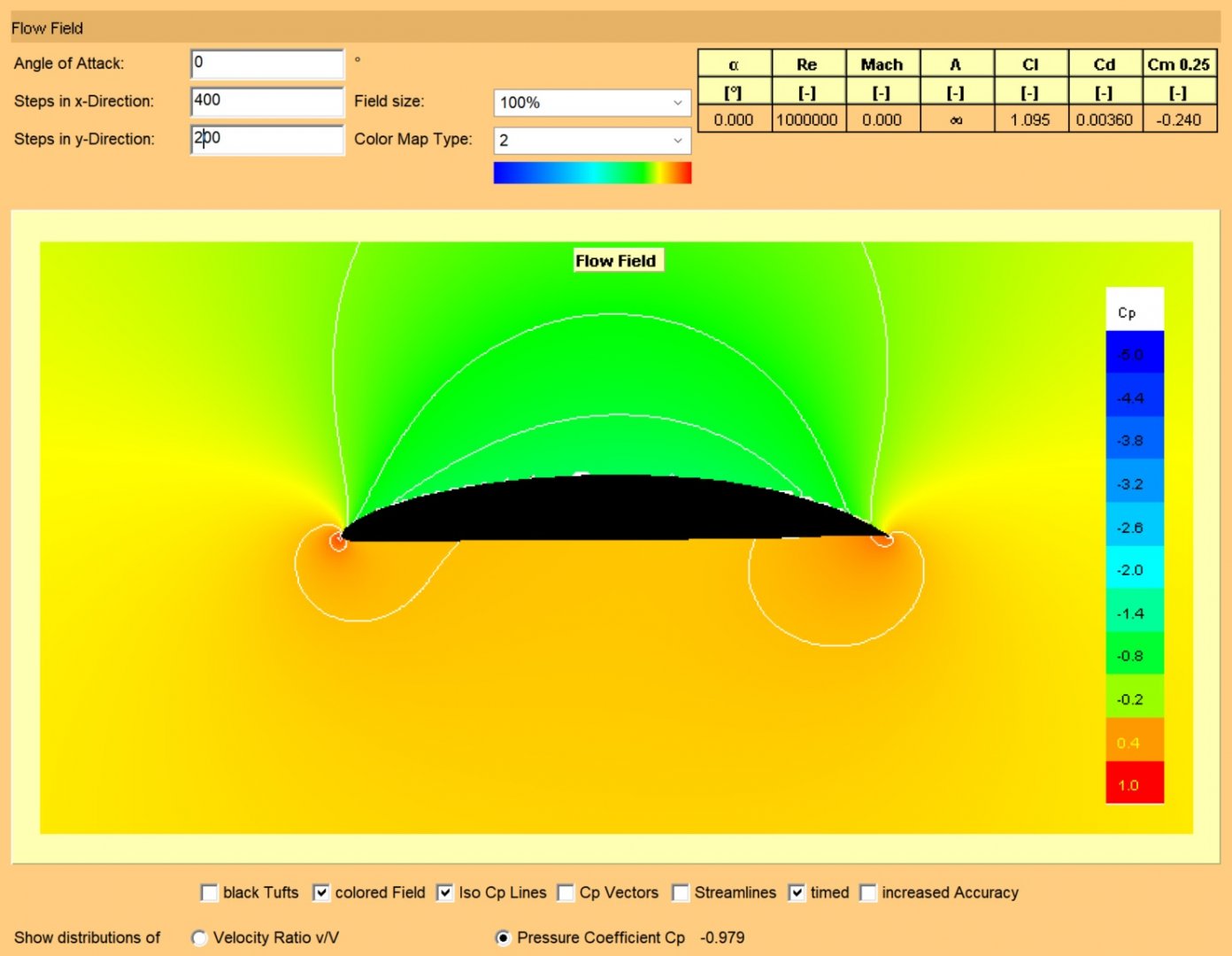Choose the Pressure Coefficient Cp radio button
This screenshot has width=1232, height=956.
(x=504, y=938)
